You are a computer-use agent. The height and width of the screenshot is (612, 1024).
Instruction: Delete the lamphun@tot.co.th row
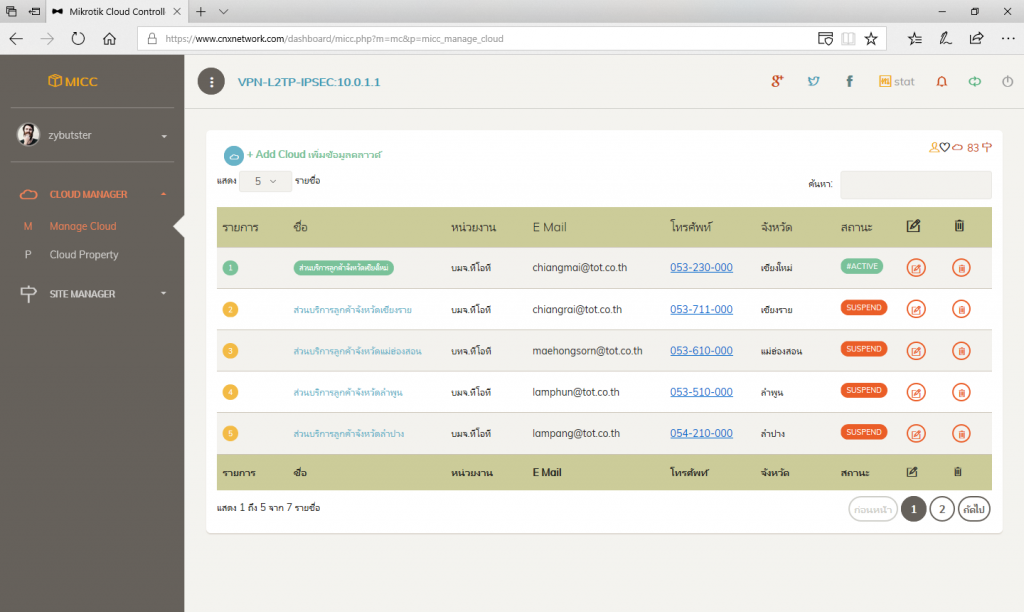coord(961,393)
